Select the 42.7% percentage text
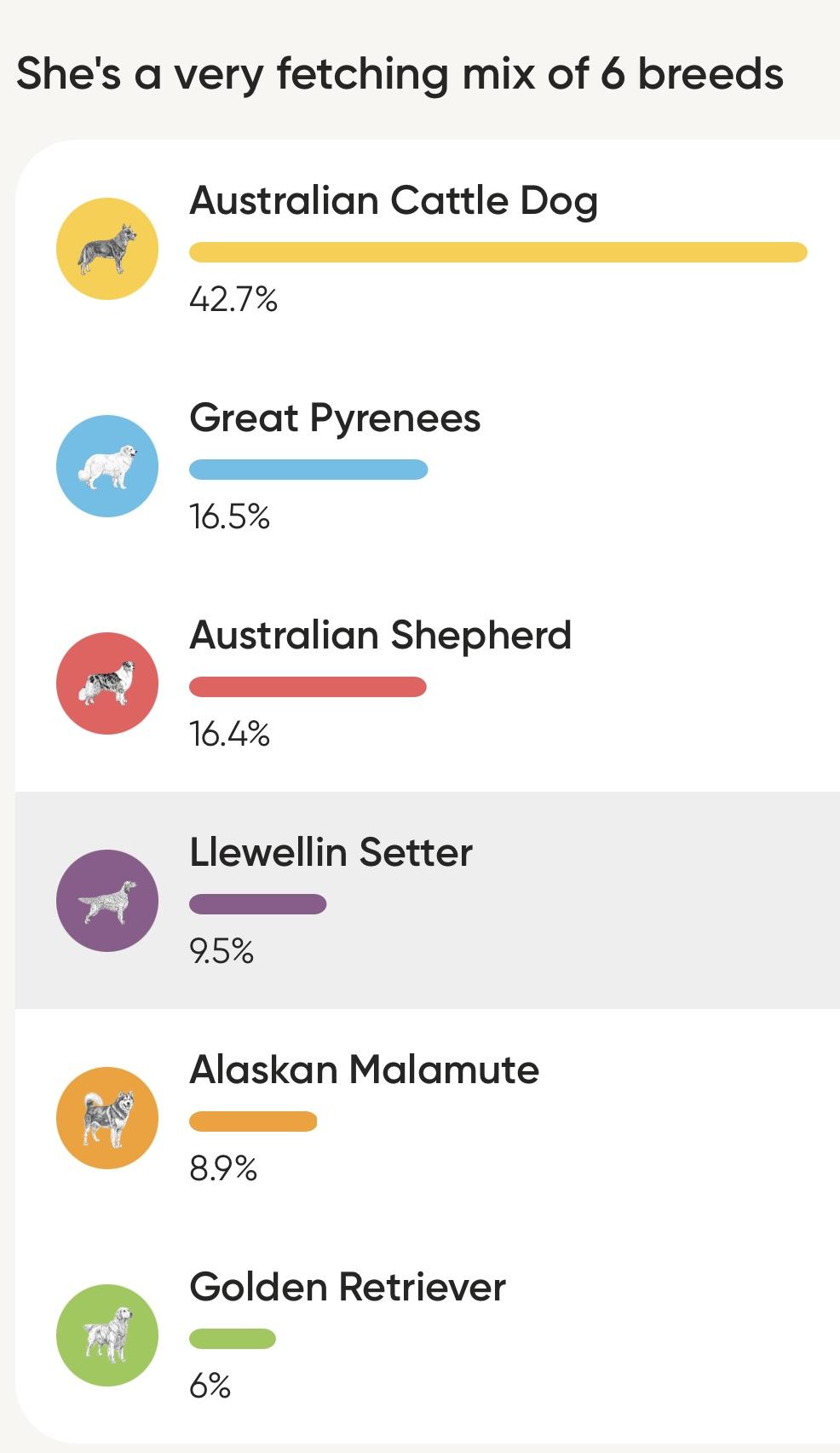The height and width of the screenshot is (1453, 840). [233, 300]
